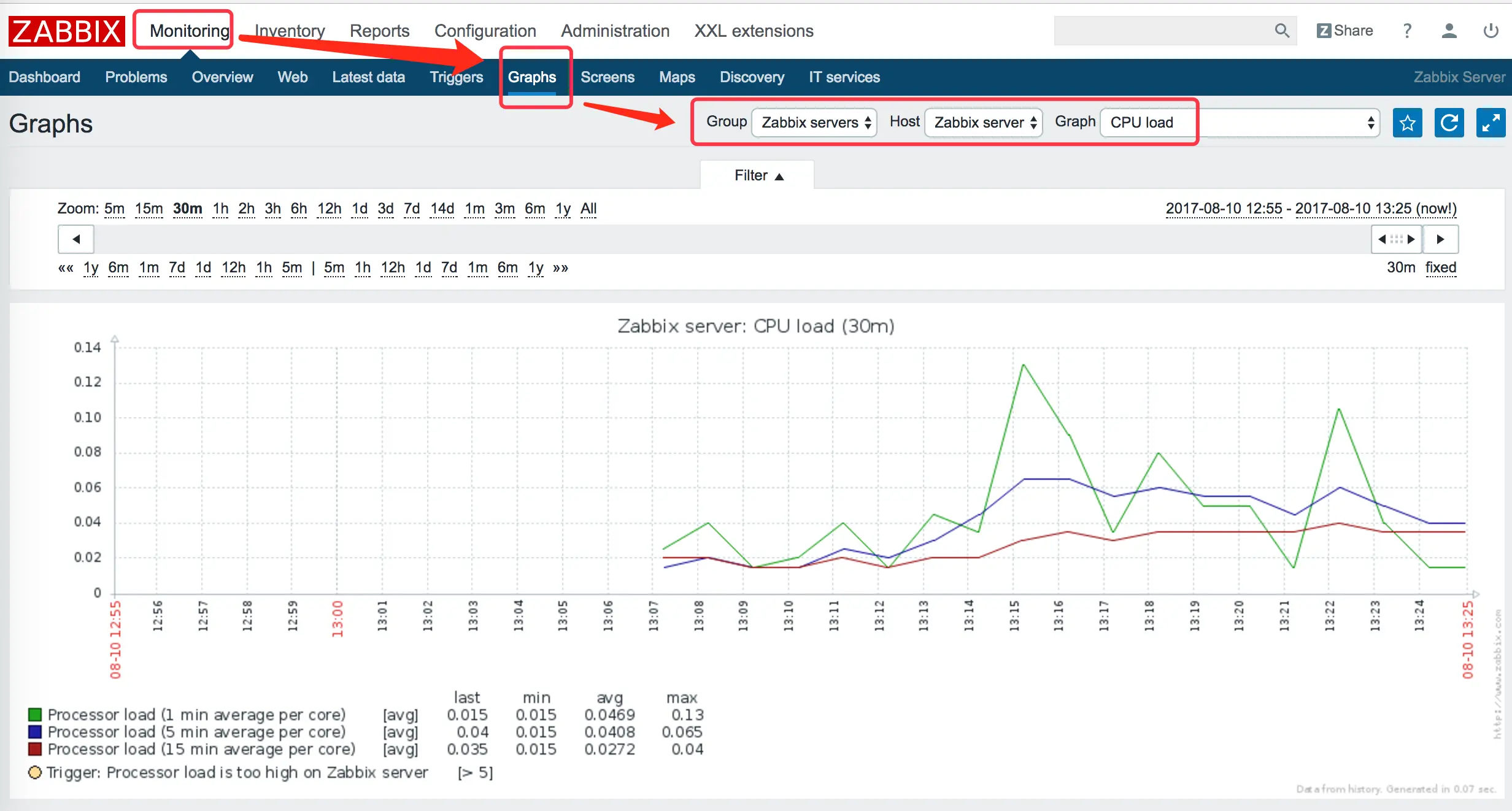Image resolution: width=1512 pixels, height=811 pixels.
Task: Add graph to favourites star icon
Action: pyautogui.click(x=1407, y=123)
